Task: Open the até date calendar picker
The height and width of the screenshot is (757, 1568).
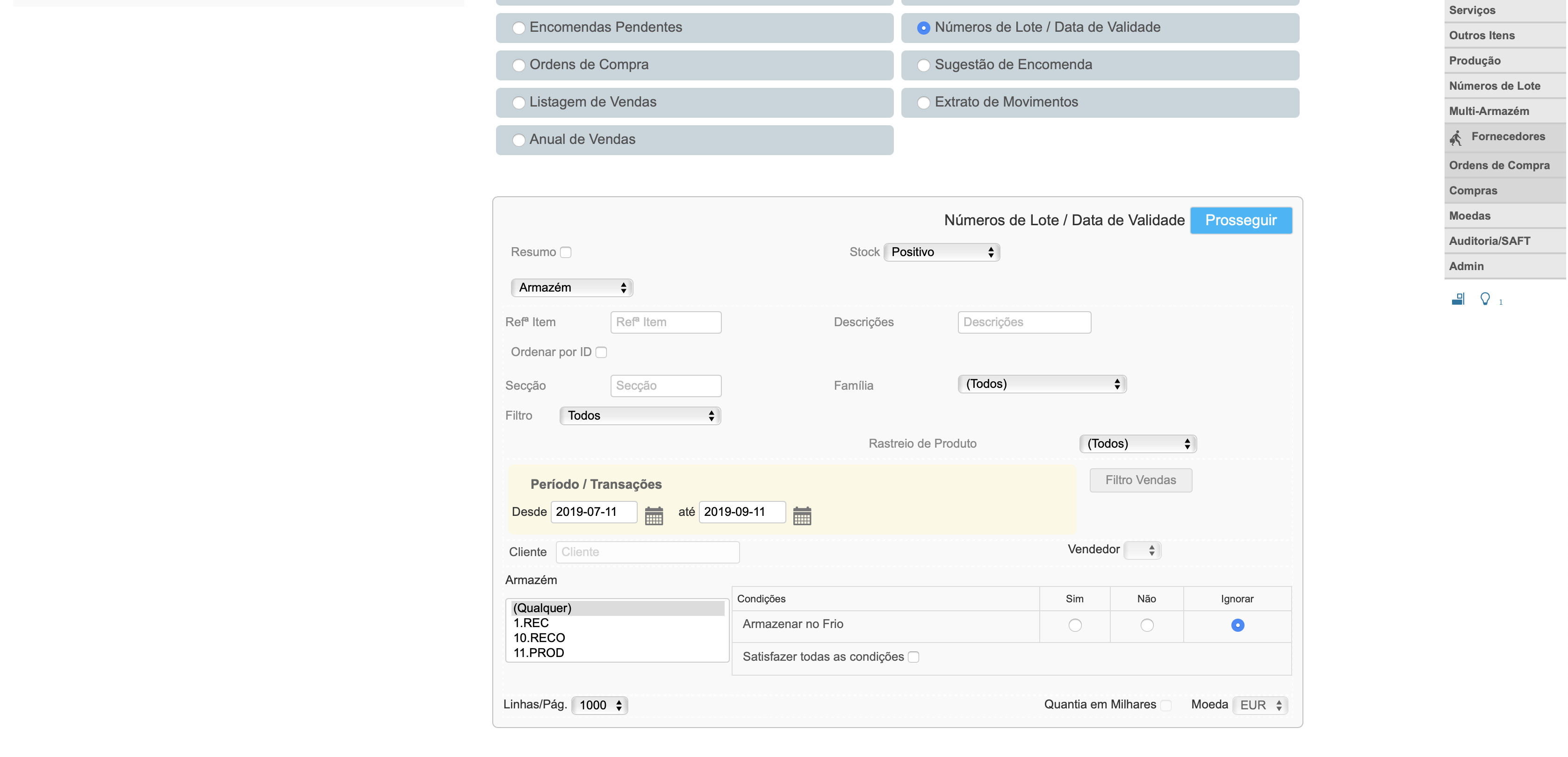Action: (x=802, y=515)
